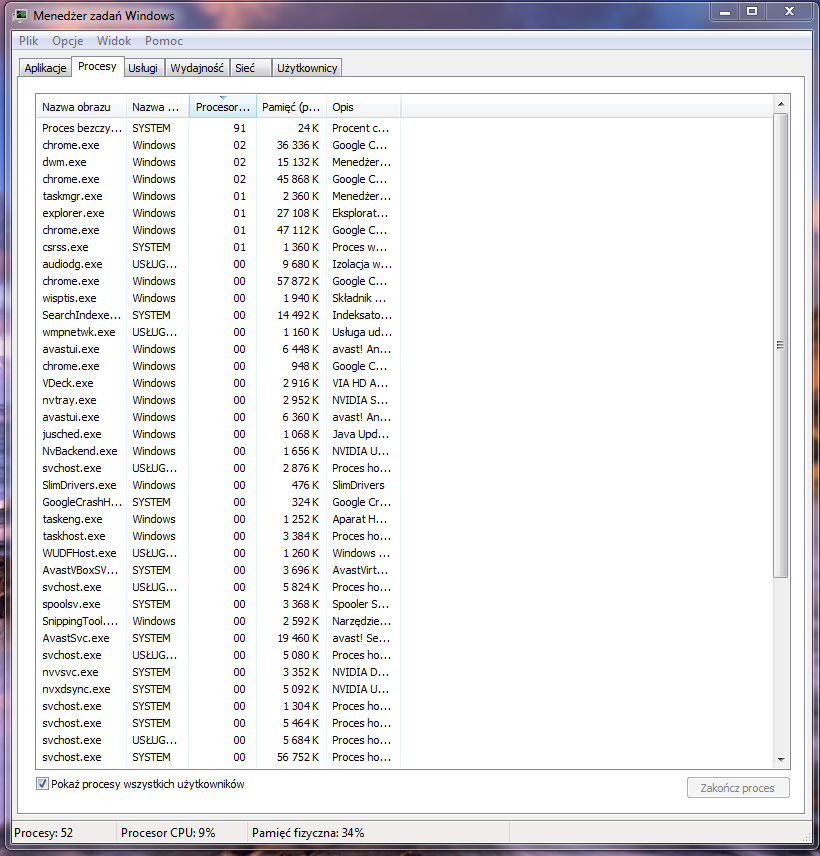Screen dimensions: 820x856
Task: Open the Widok menu
Action: [114, 41]
